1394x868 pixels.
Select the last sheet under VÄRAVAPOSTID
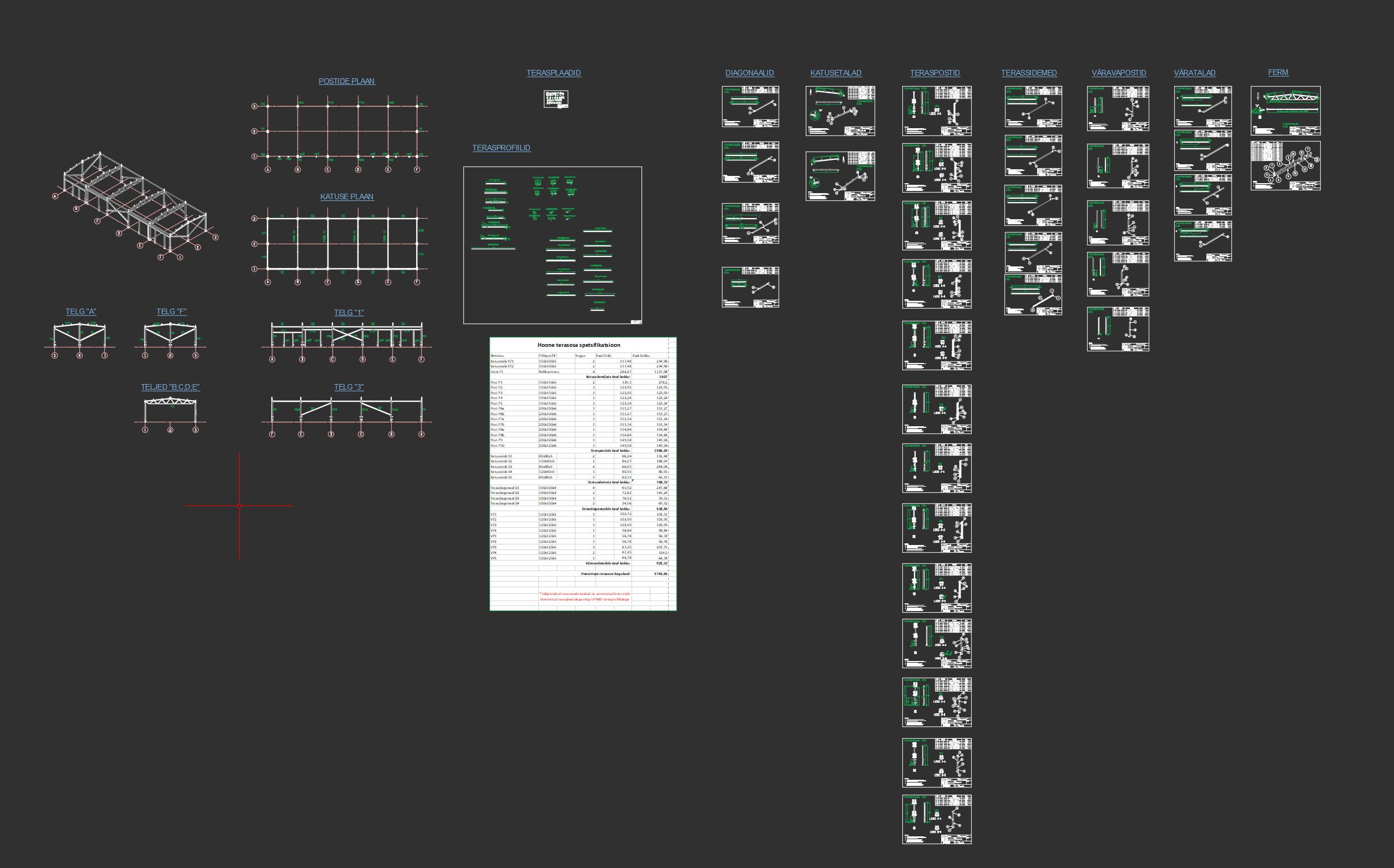tap(1118, 329)
